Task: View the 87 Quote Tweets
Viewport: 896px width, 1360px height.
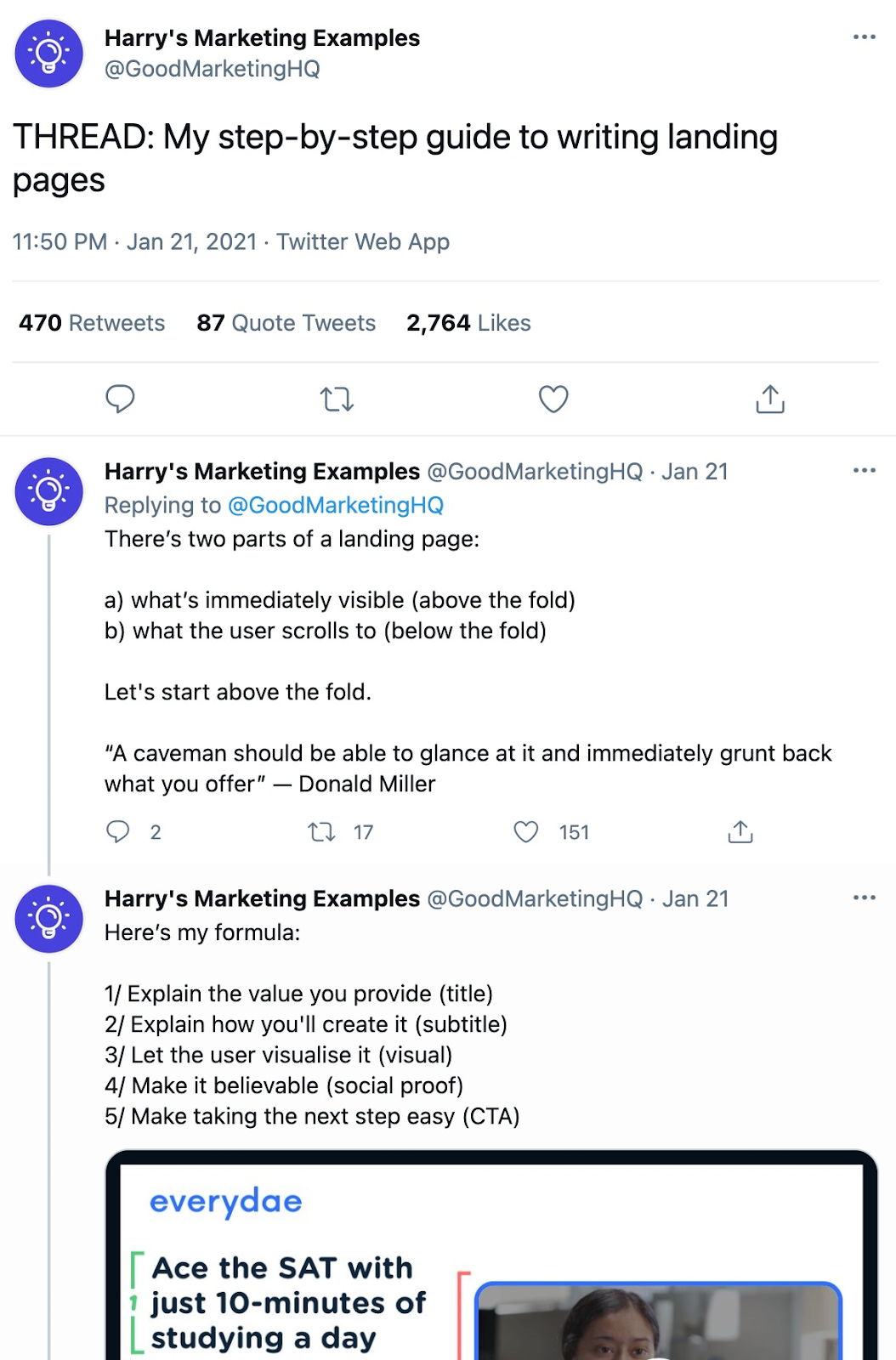Action: (x=286, y=323)
